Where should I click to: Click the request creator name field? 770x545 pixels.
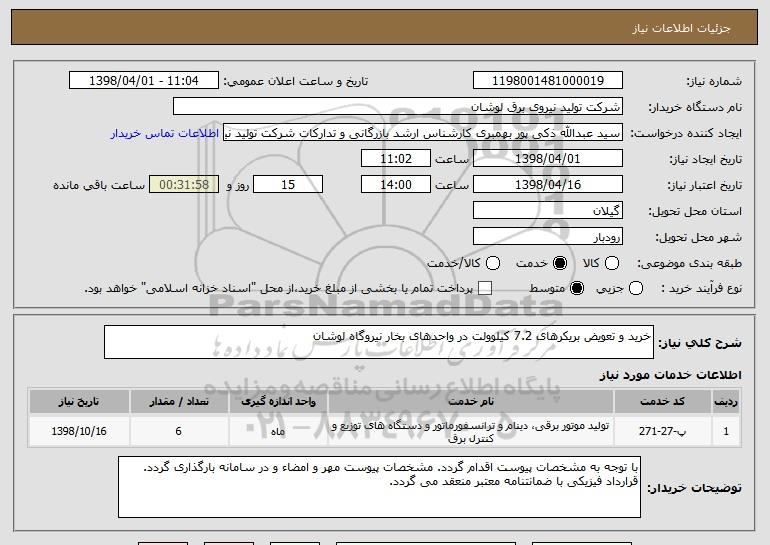pos(423,133)
